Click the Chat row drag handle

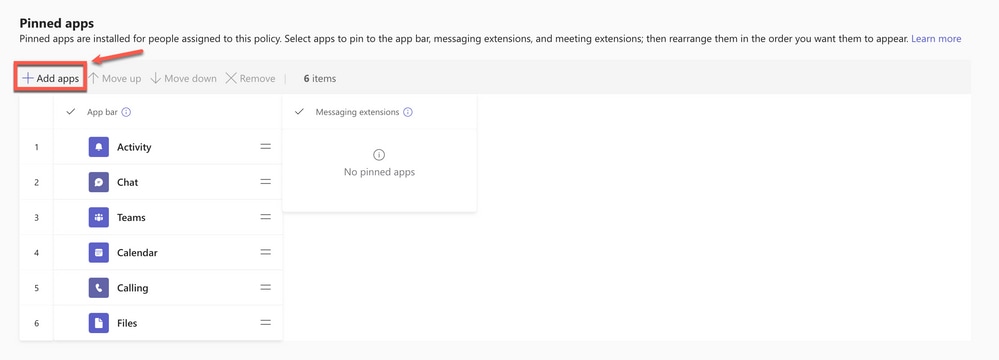pos(266,182)
